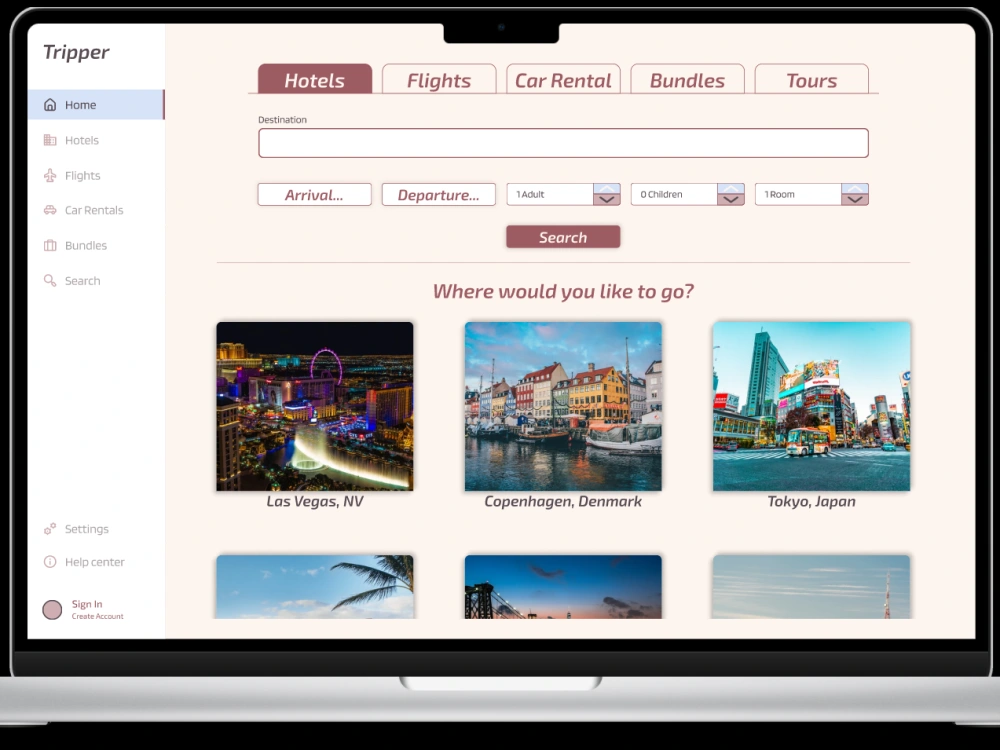Switch to the Hotels tab

click(315, 79)
